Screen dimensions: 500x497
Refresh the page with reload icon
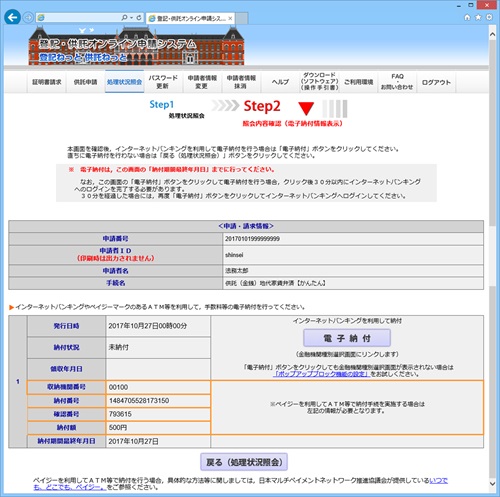click(x=139, y=18)
